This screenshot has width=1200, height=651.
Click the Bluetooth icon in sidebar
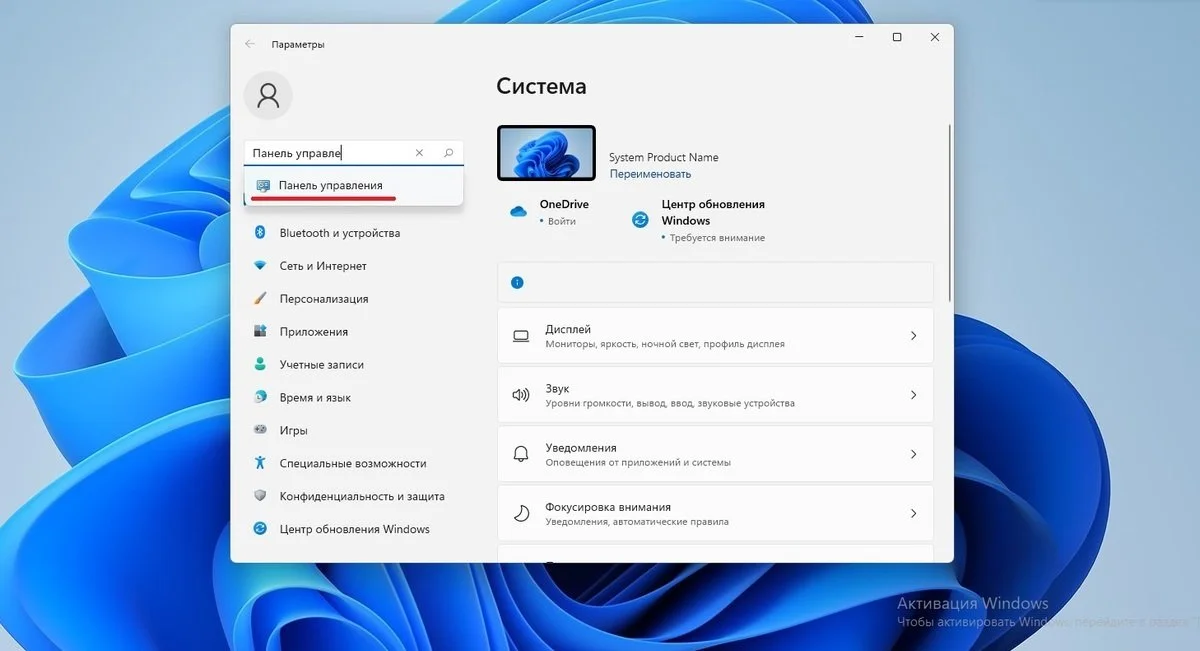point(260,233)
